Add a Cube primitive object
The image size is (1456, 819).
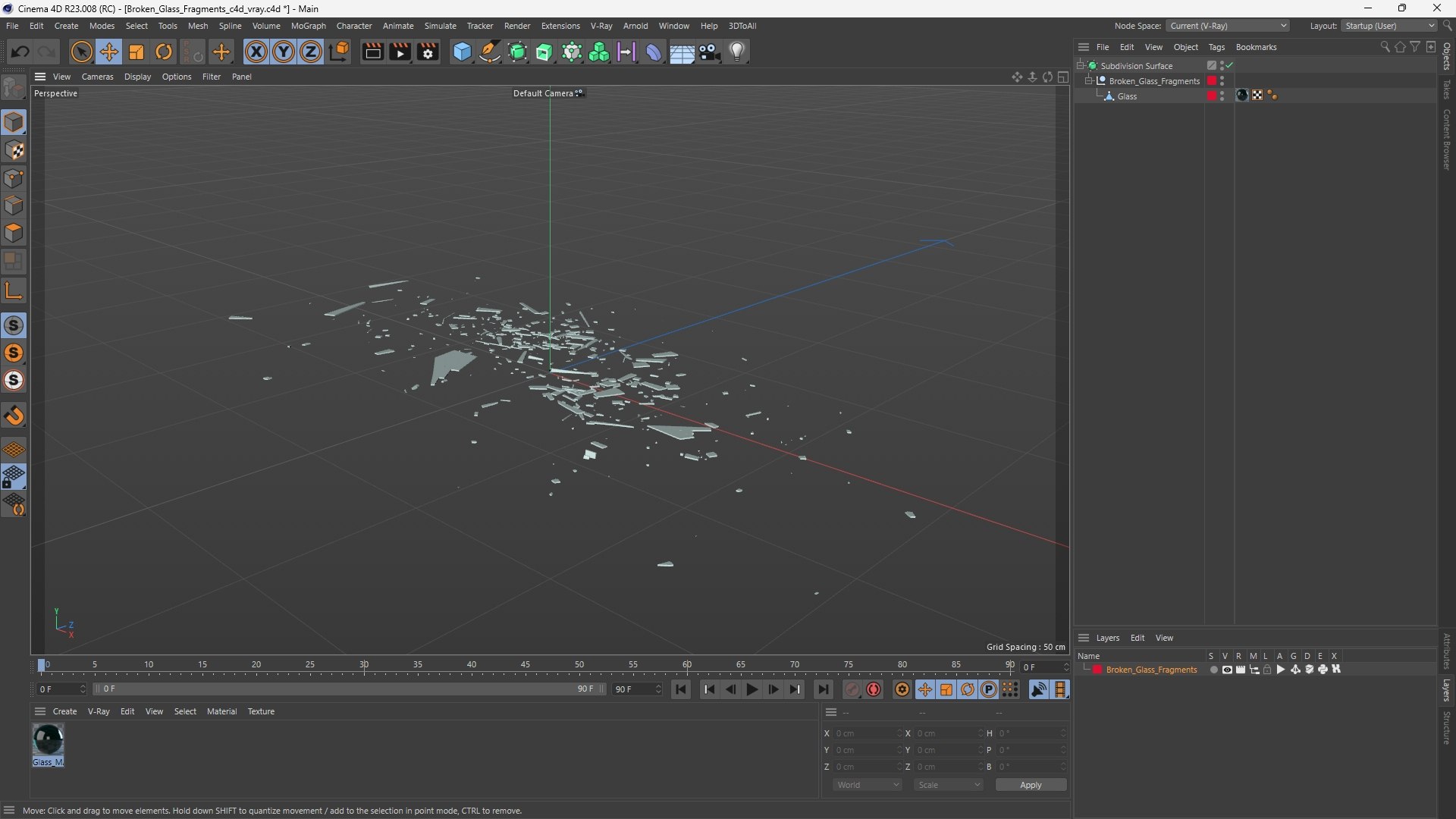tap(462, 52)
